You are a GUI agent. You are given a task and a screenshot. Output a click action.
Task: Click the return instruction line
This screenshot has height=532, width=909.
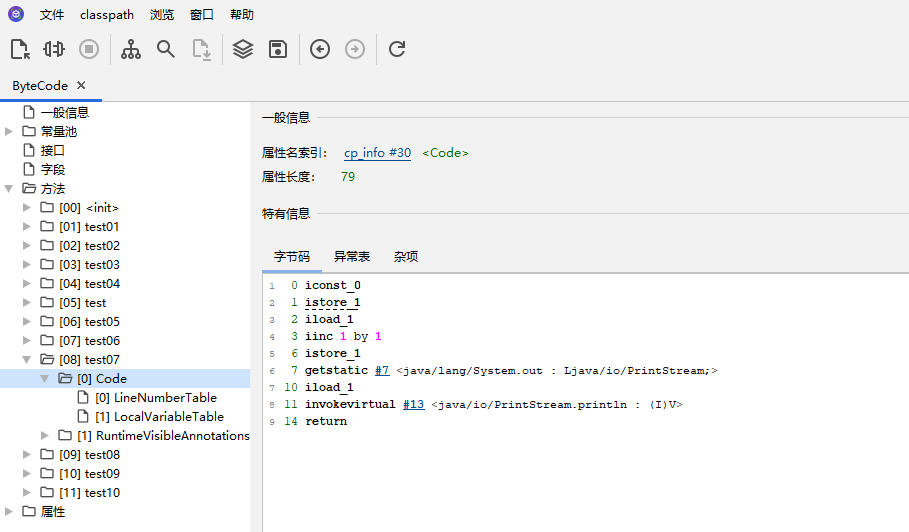(x=326, y=421)
